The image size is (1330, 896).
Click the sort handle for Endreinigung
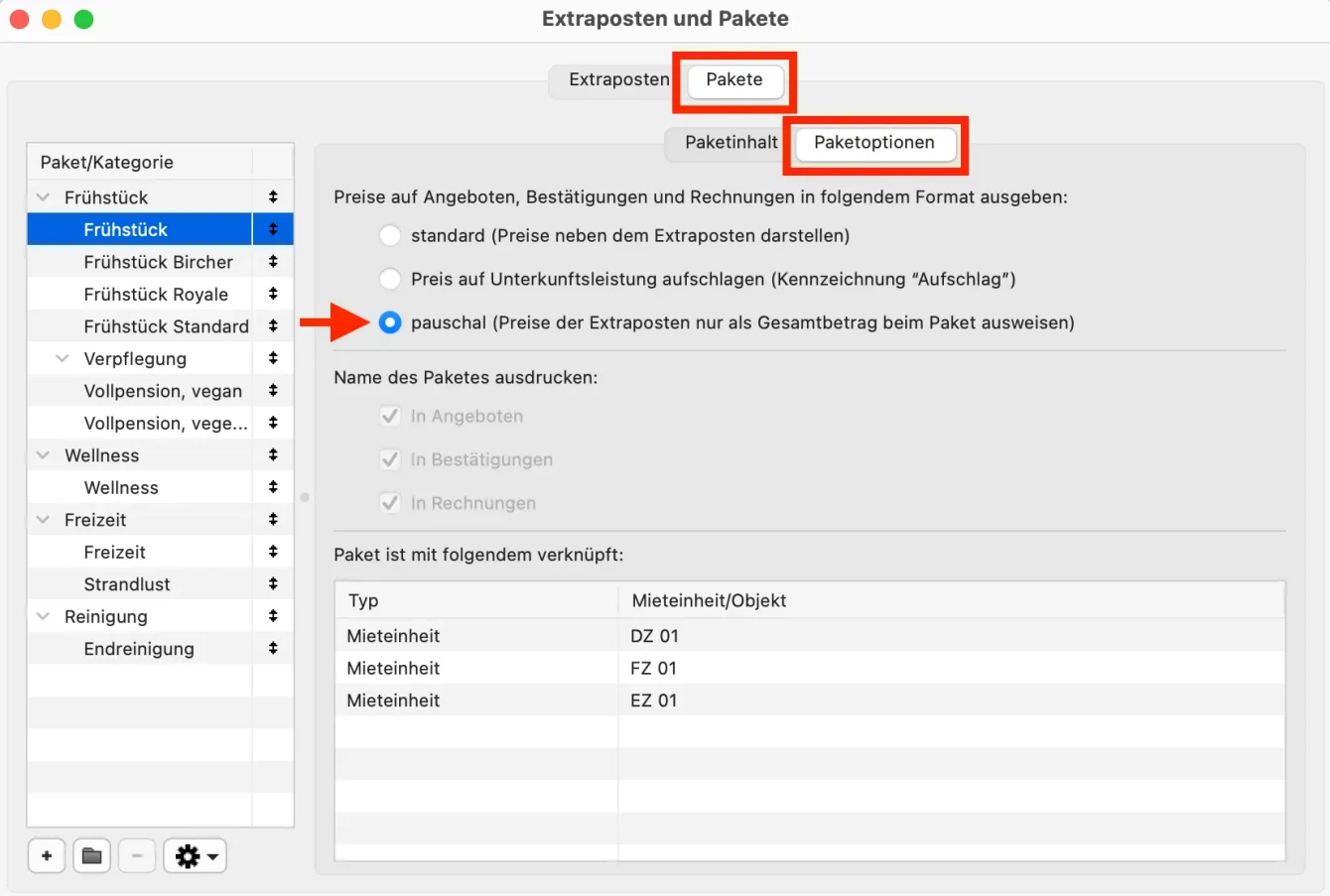tap(273, 649)
